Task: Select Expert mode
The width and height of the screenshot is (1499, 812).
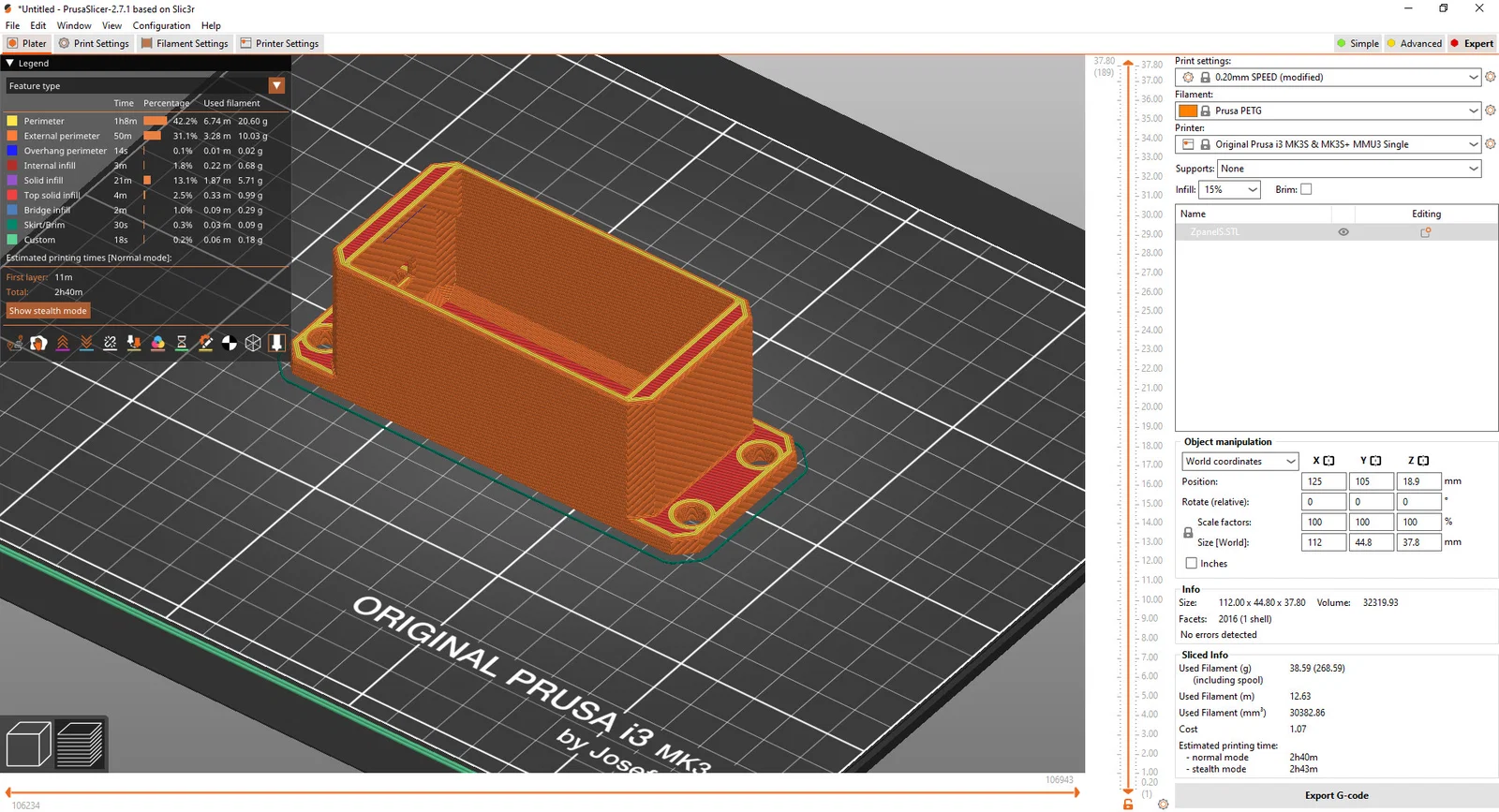Action: tap(1472, 43)
